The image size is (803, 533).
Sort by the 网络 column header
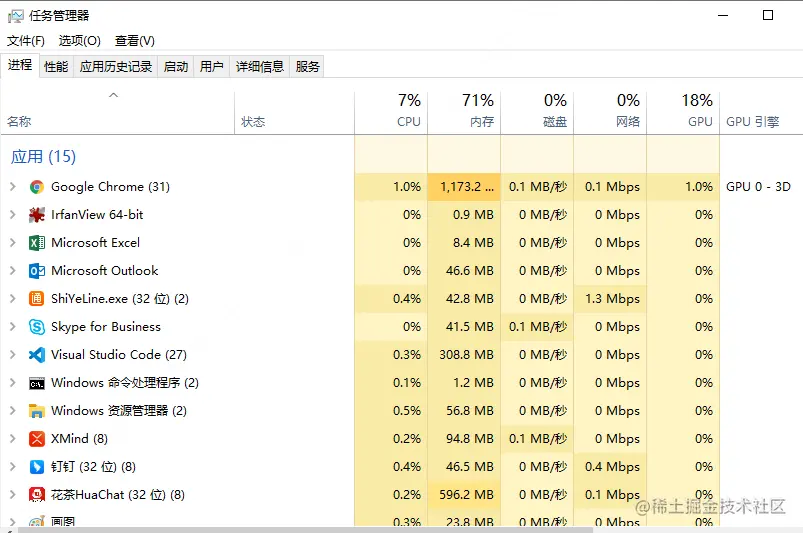click(x=610, y=113)
